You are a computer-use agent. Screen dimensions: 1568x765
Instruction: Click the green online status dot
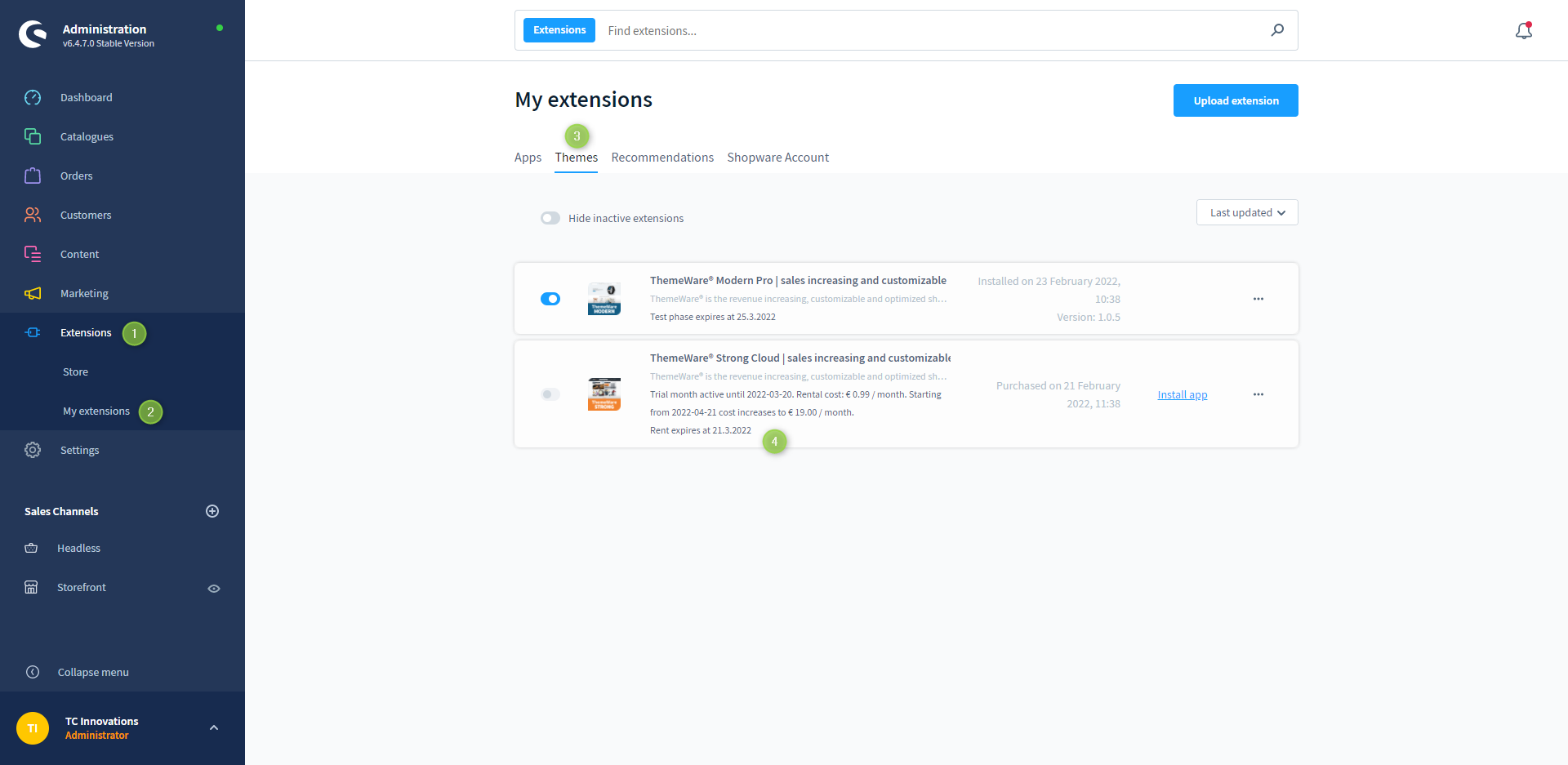pyautogui.click(x=220, y=28)
